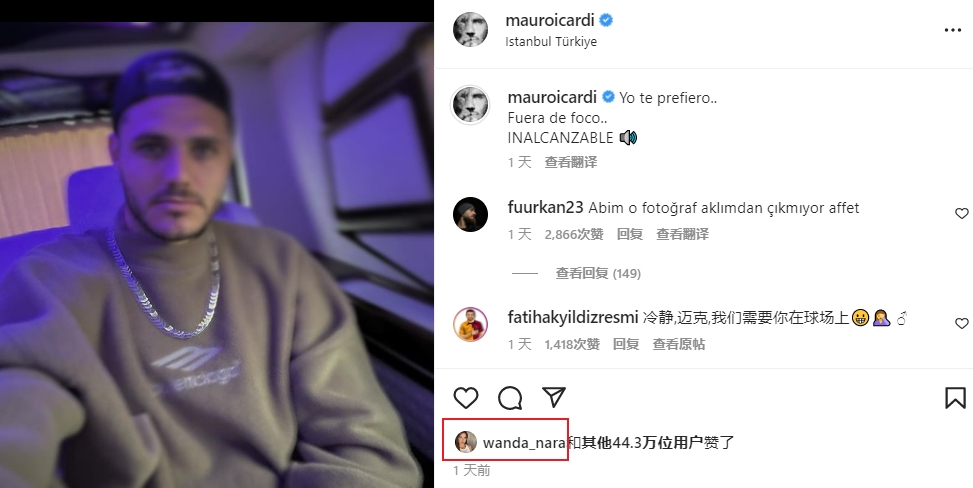The height and width of the screenshot is (488, 973).
Task: Open wanda_nara's small avatar
Action: pyautogui.click(x=466, y=442)
